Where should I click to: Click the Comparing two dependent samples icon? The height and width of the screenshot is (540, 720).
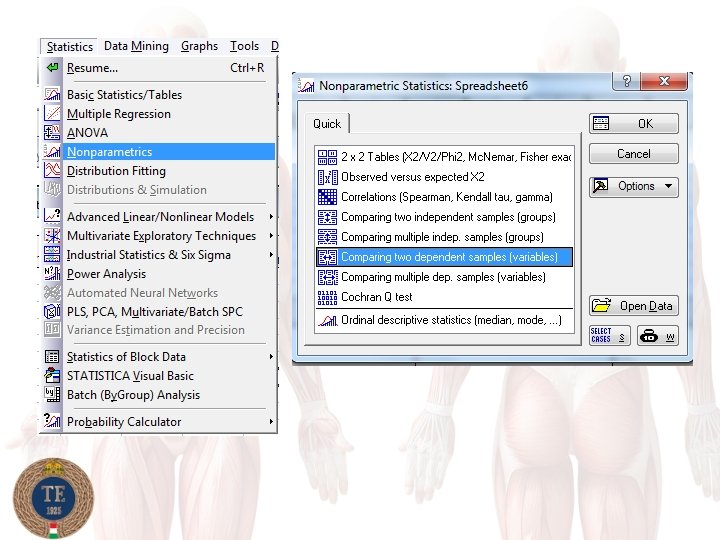(327, 257)
